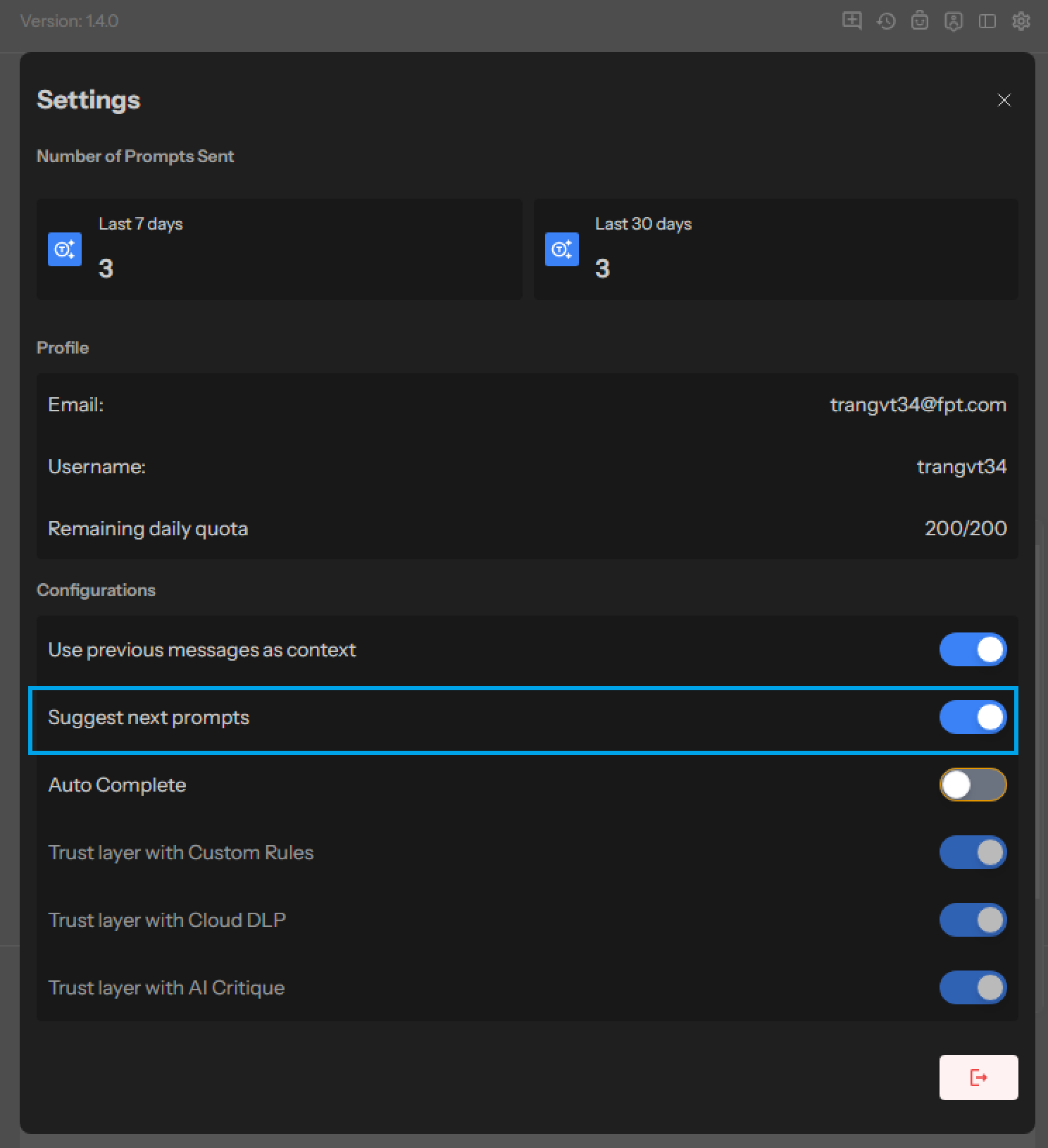This screenshot has width=1048, height=1148.
Task: Turn off Use previous messages as context
Action: click(973, 649)
